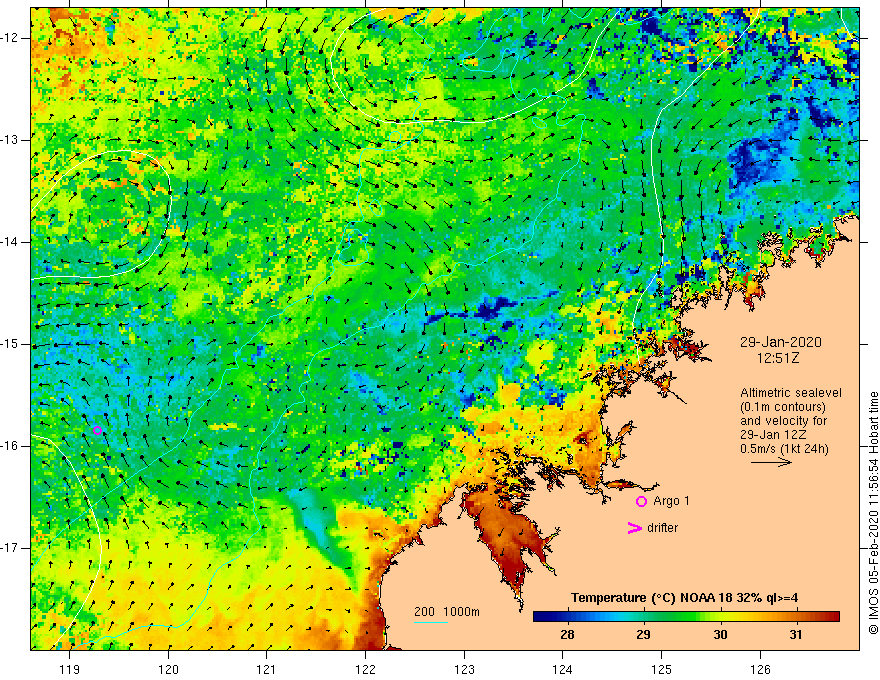Click the latitude axis label -15
Screen dimensions: 880x680
coord(11,344)
